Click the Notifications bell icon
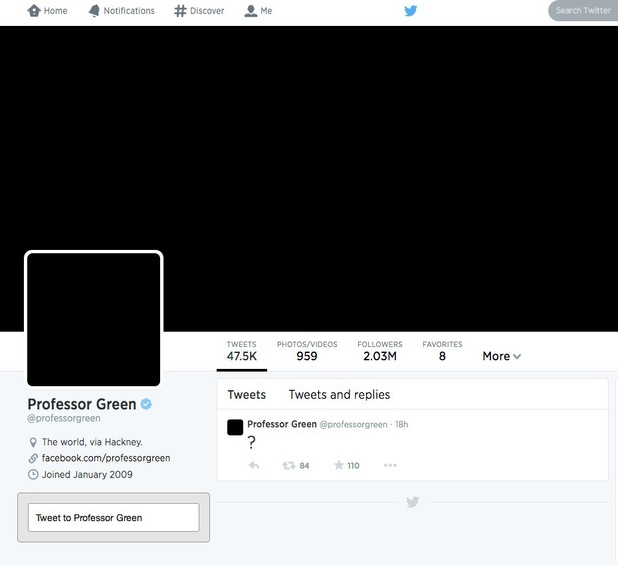 tap(94, 11)
